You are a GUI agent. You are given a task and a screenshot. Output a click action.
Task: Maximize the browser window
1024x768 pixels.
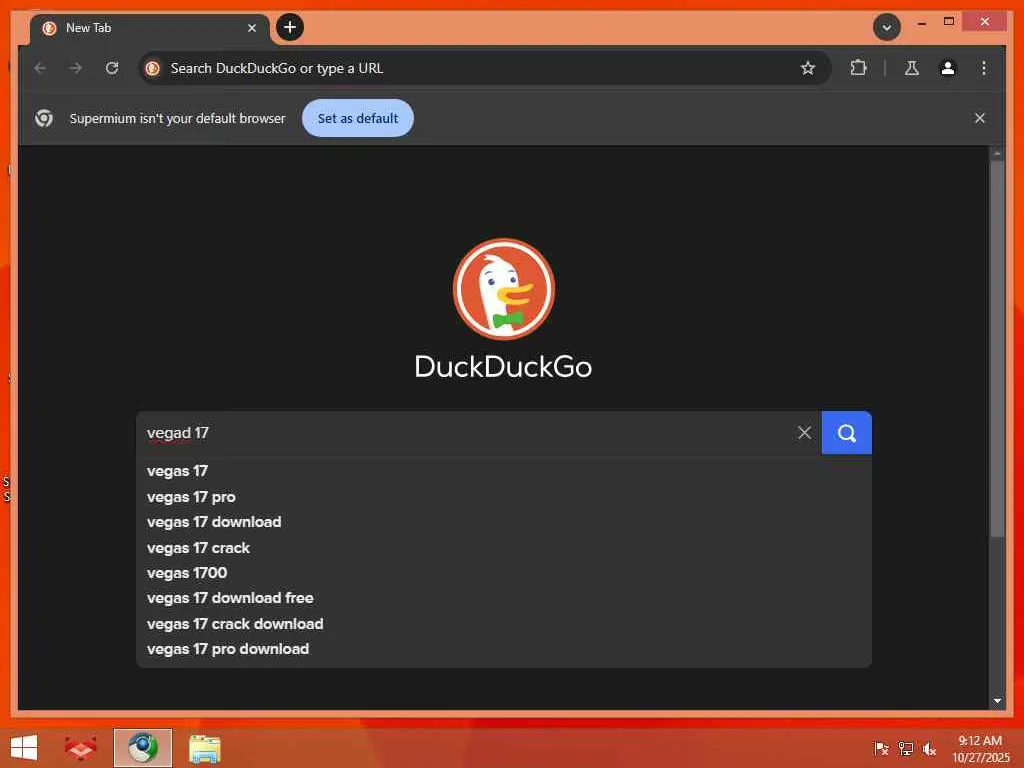click(949, 22)
